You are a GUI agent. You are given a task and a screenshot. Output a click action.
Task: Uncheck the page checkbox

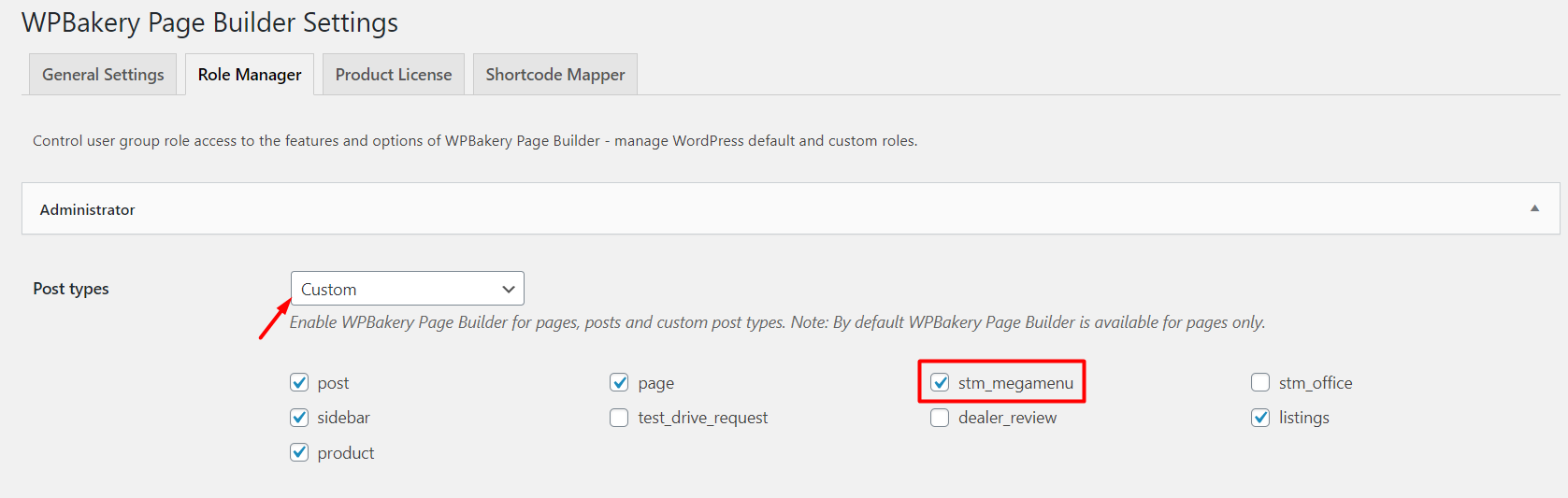(x=619, y=382)
